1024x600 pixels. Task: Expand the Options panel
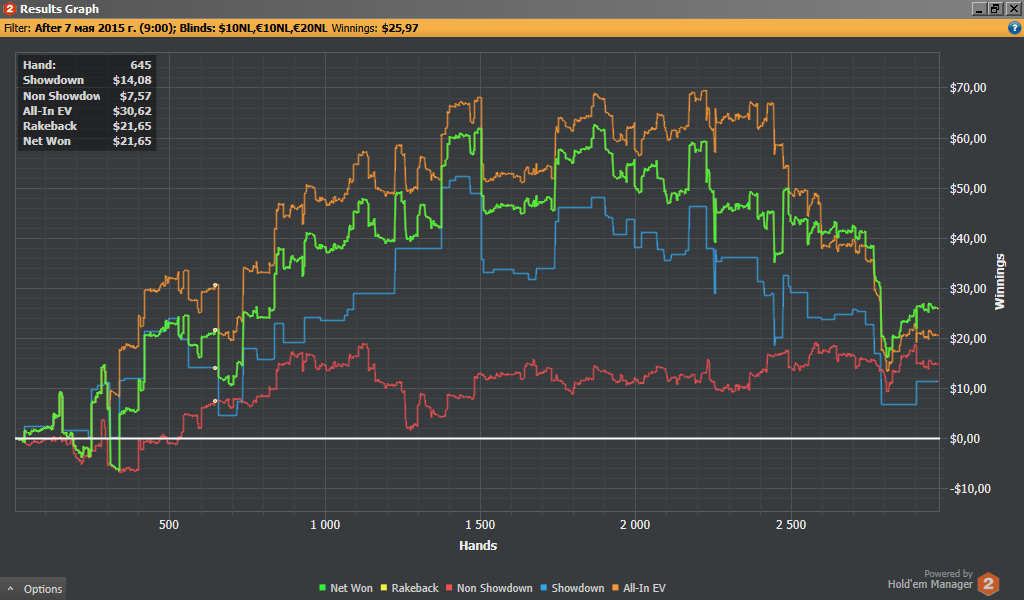click(x=33, y=588)
